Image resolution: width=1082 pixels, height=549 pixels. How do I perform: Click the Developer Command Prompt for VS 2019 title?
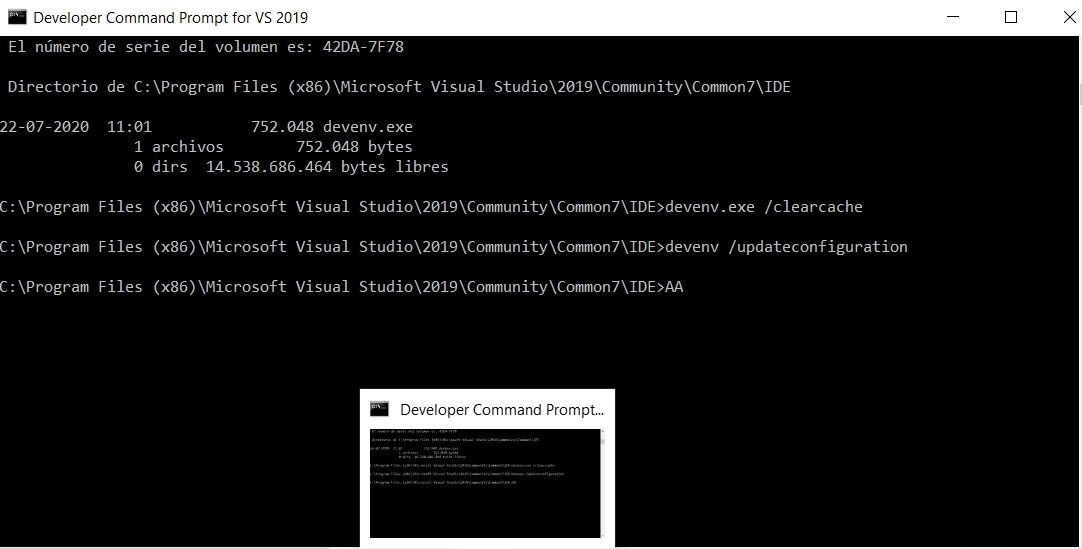(170, 18)
